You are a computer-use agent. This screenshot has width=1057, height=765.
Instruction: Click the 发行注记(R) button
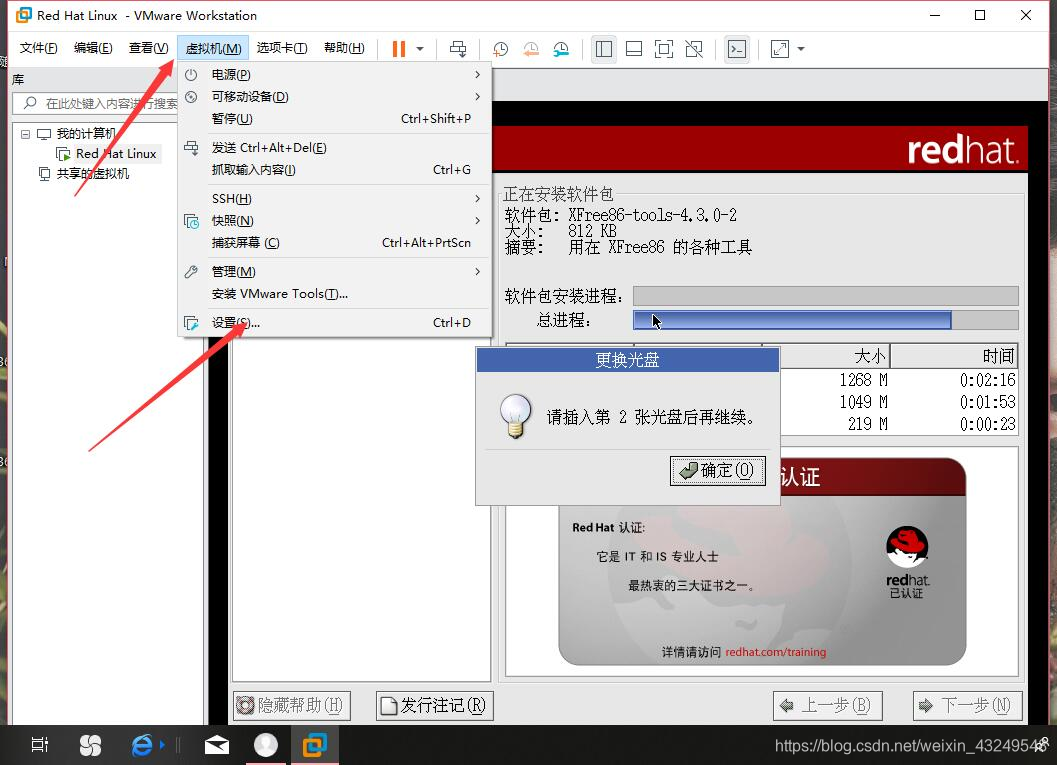[x=435, y=706]
